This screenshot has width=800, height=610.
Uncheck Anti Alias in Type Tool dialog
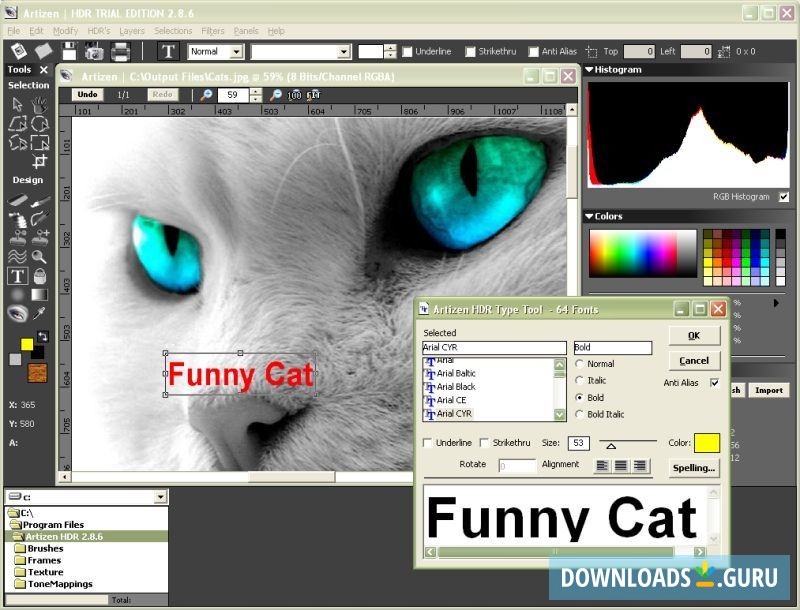click(715, 383)
